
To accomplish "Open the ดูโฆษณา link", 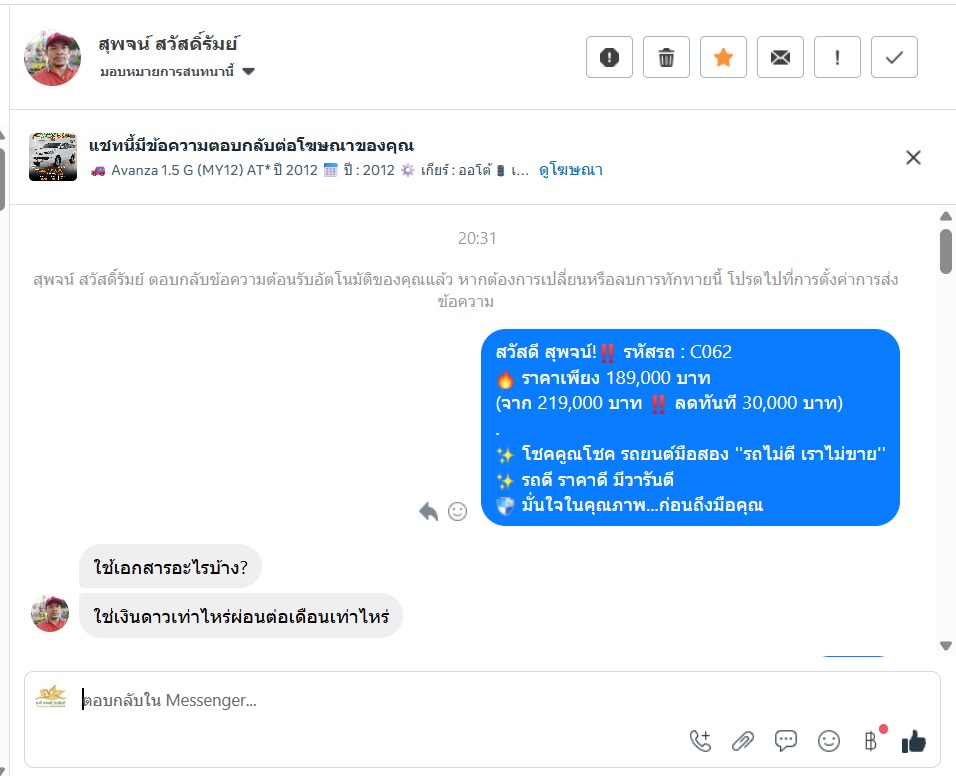I will coord(571,170).
